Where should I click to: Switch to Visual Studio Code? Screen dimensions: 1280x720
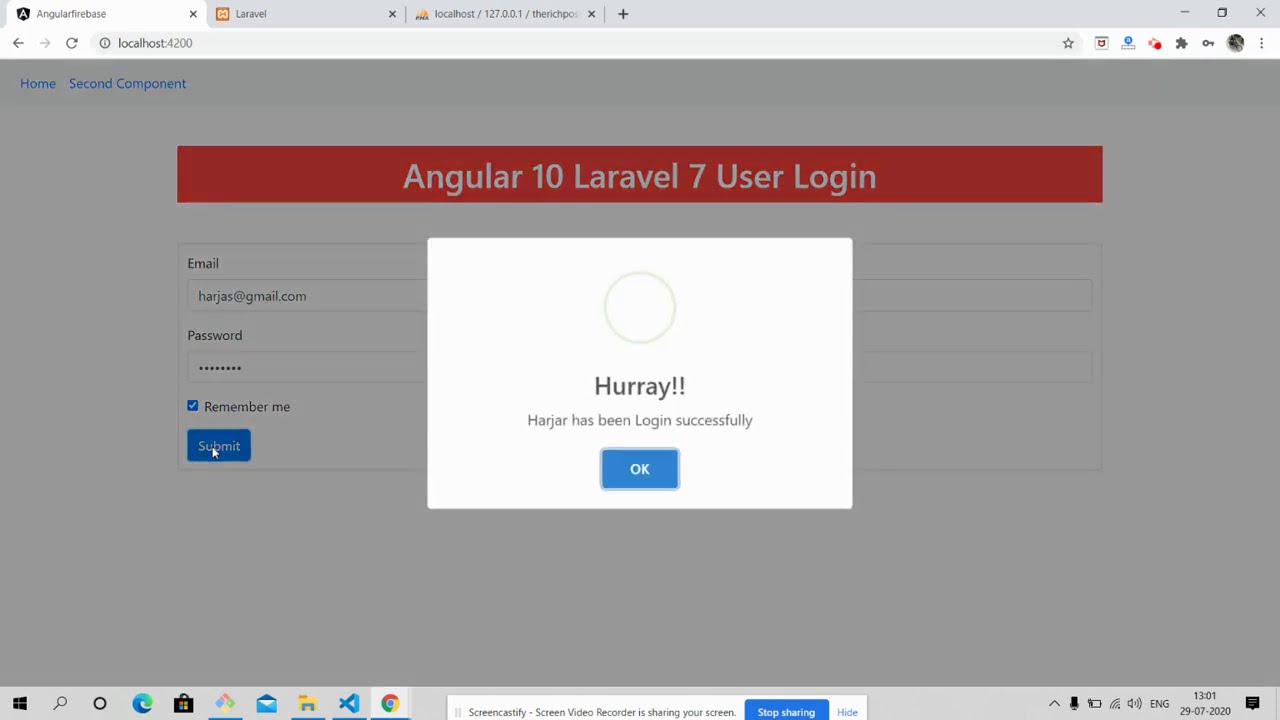[x=348, y=704]
